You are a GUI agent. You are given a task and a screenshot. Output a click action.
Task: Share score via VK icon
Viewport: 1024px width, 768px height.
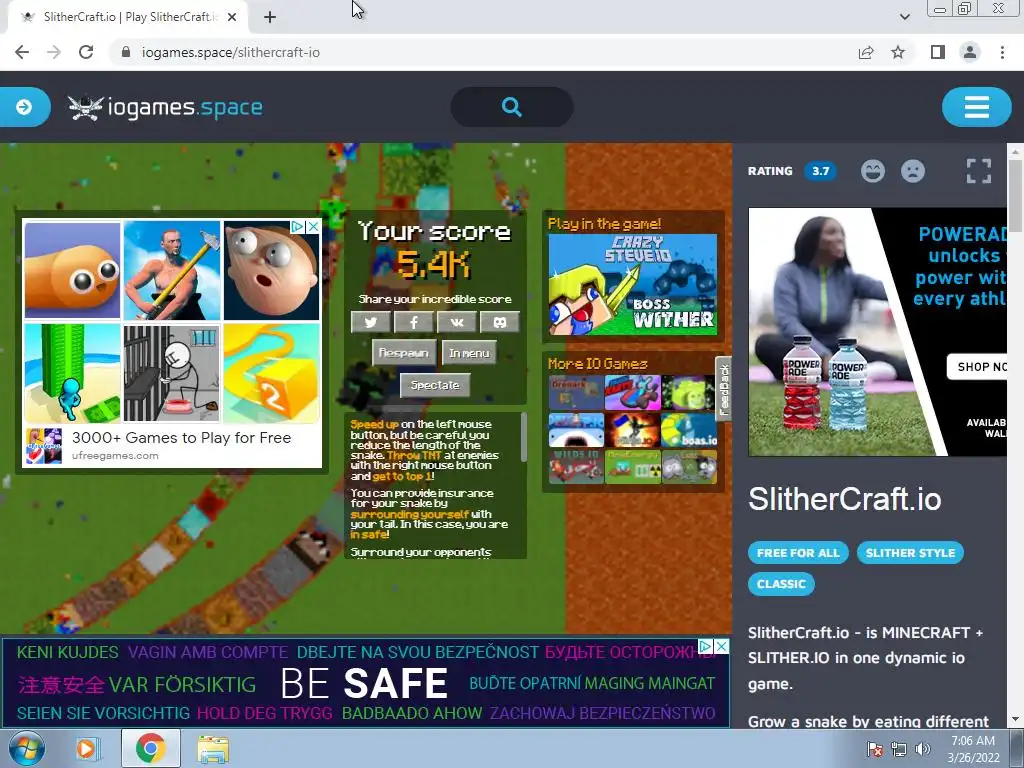click(456, 322)
